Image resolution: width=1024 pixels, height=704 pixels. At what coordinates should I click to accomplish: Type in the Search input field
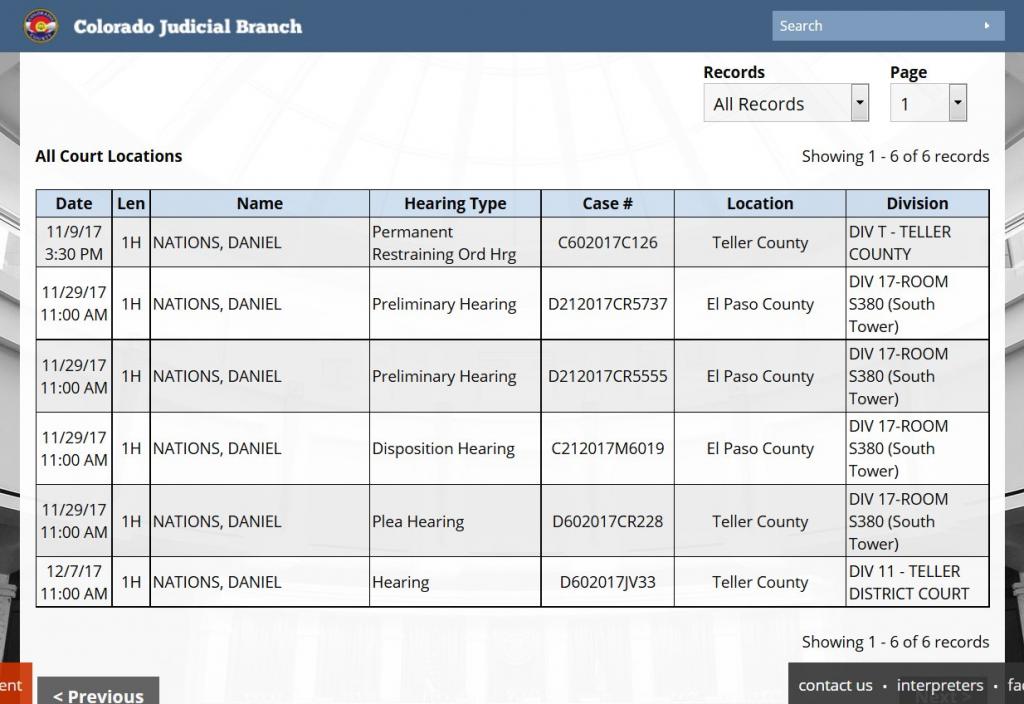pyautogui.click(x=870, y=26)
